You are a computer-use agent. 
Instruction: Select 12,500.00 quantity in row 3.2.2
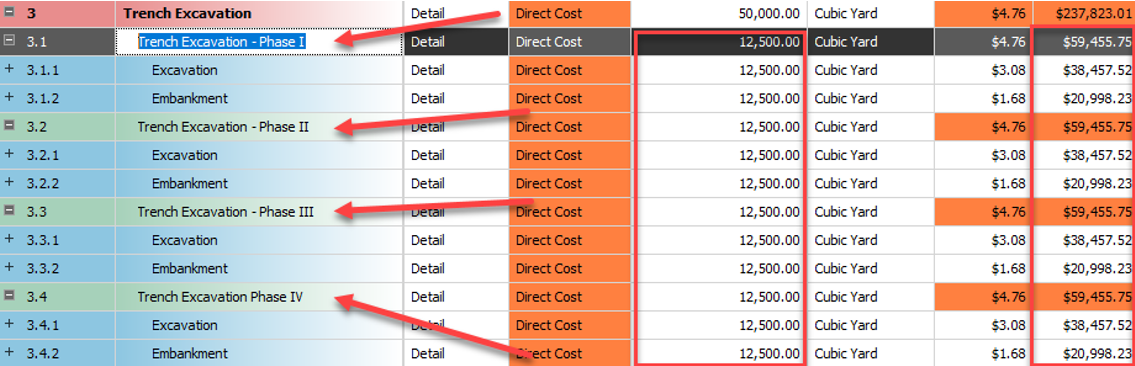pos(720,183)
